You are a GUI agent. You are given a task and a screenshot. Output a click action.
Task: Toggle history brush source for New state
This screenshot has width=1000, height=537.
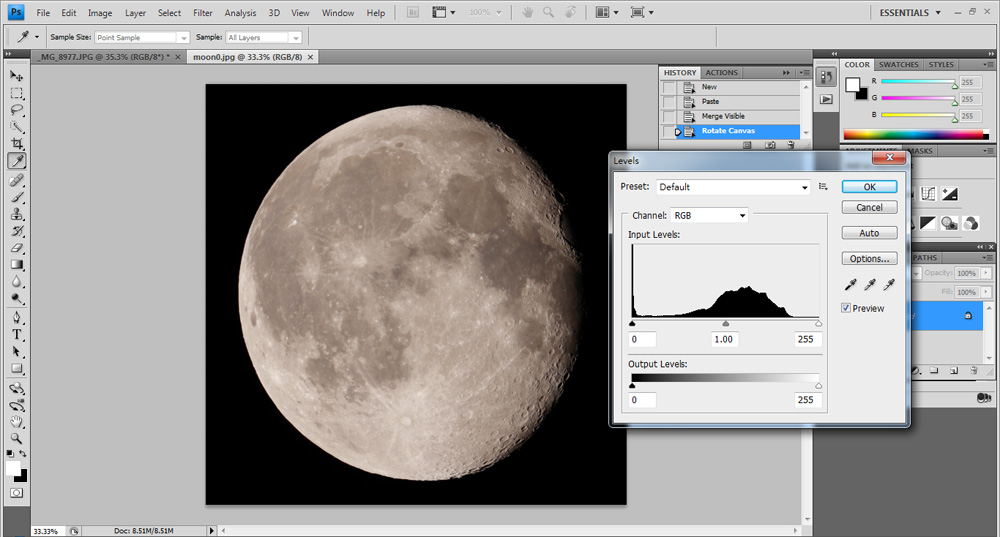tap(669, 87)
